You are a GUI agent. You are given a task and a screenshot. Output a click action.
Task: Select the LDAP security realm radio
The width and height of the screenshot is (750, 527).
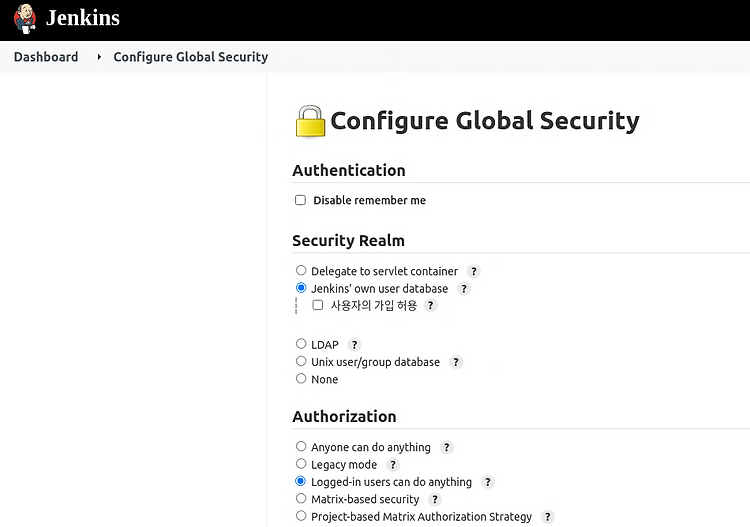301,344
